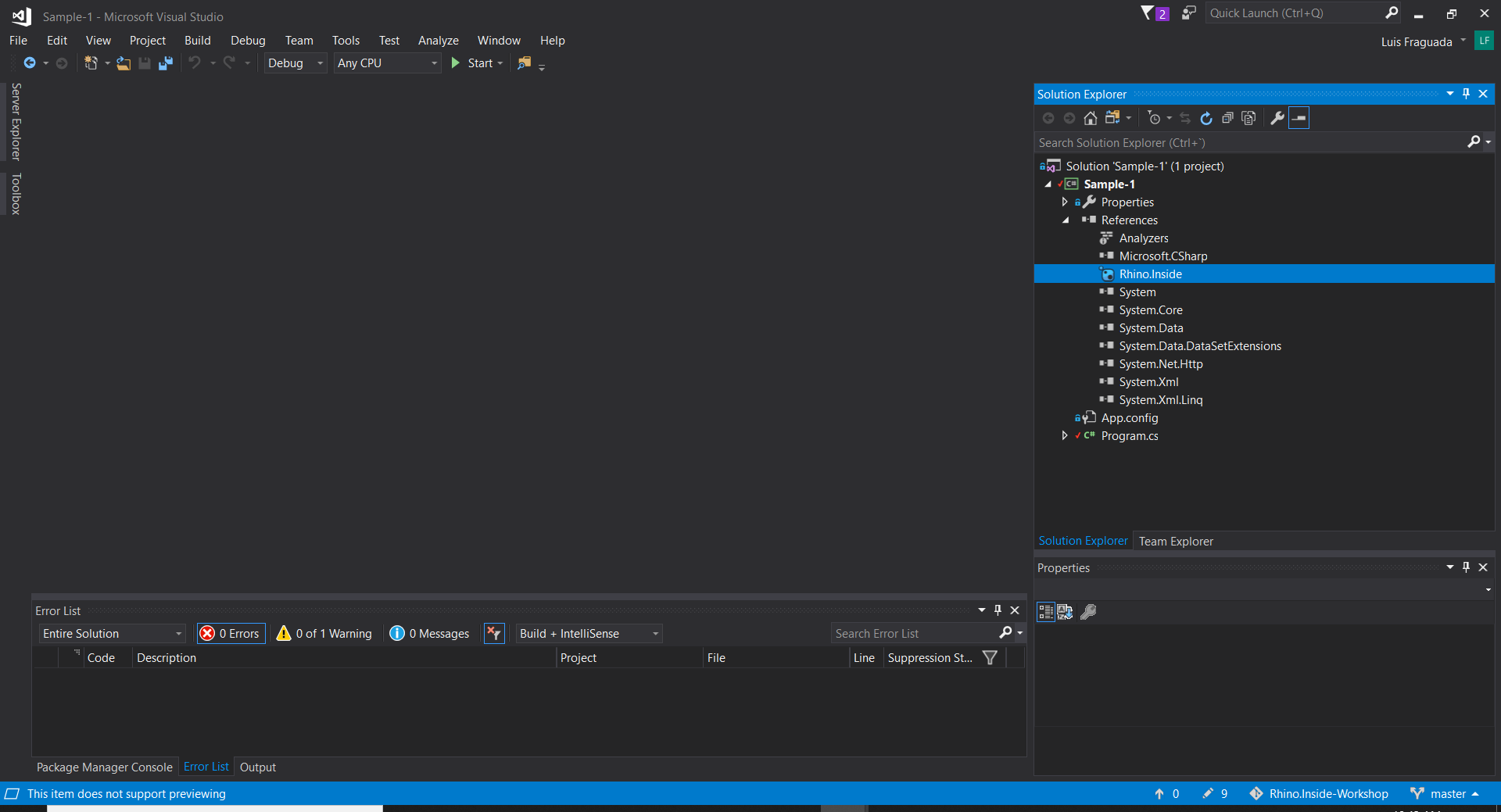The image size is (1501, 812).
Task: Click the Microsoft.CSharp reference
Action: pos(1163,256)
